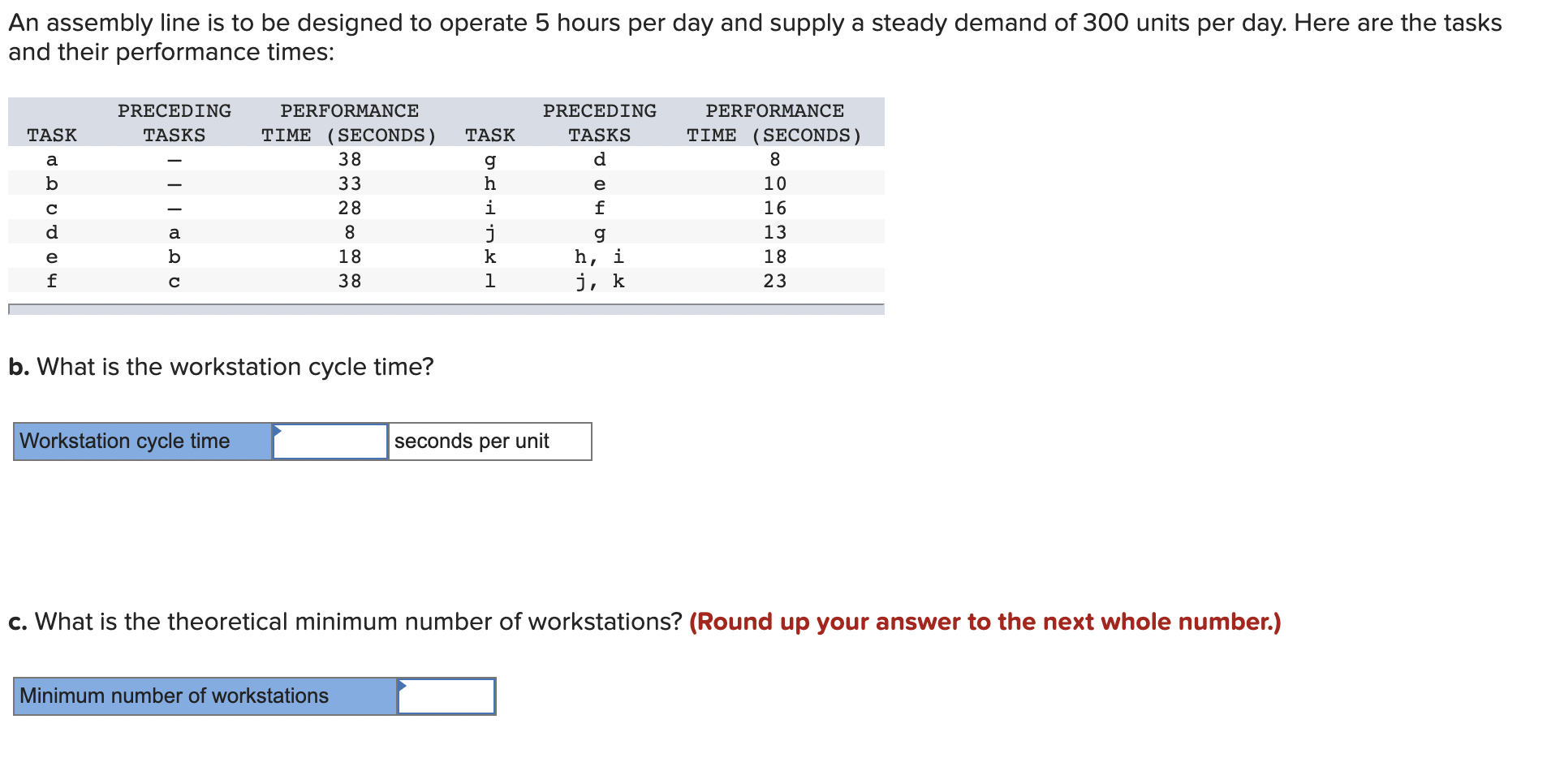The height and width of the screenshot is (784, 1547).
Task: Select the TASK column header
Action: coord(52,136)
